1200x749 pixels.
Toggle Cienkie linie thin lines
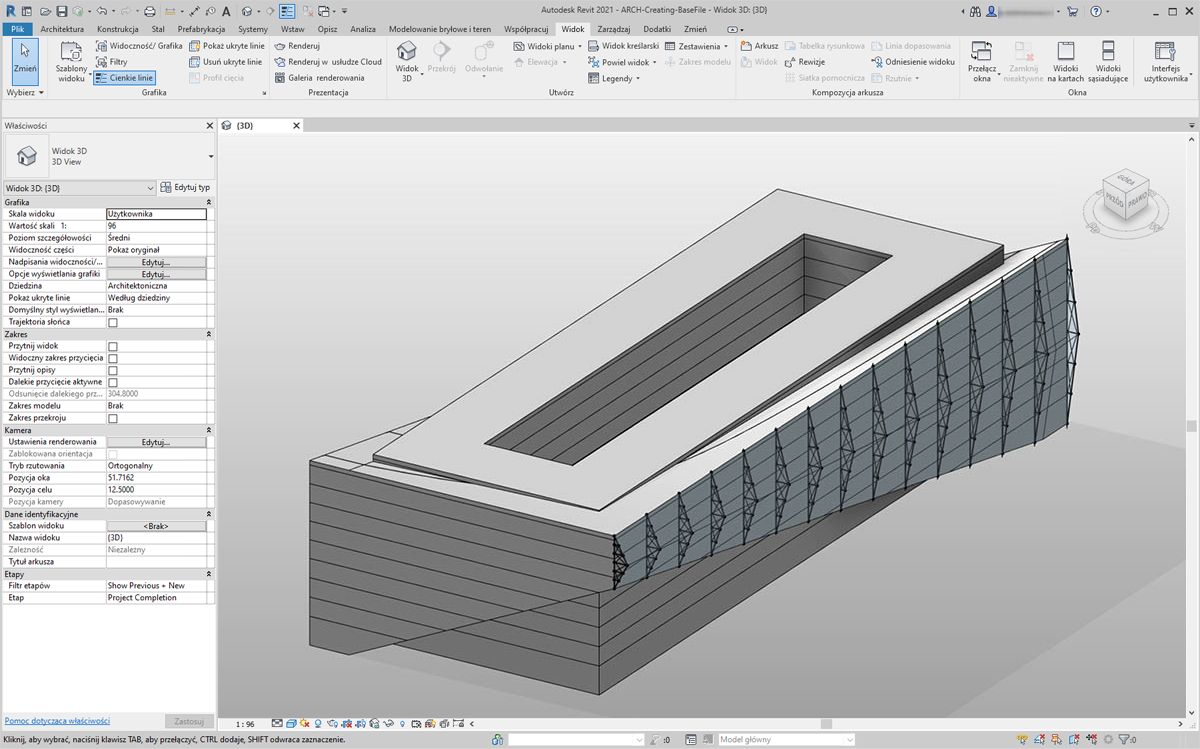124,77
